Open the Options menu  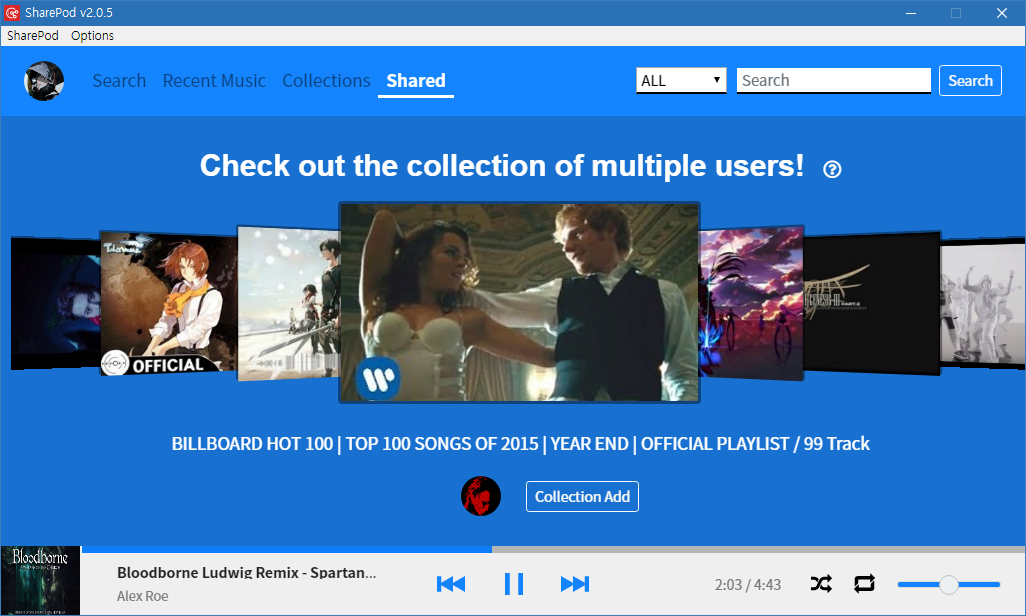pos(92,35)
